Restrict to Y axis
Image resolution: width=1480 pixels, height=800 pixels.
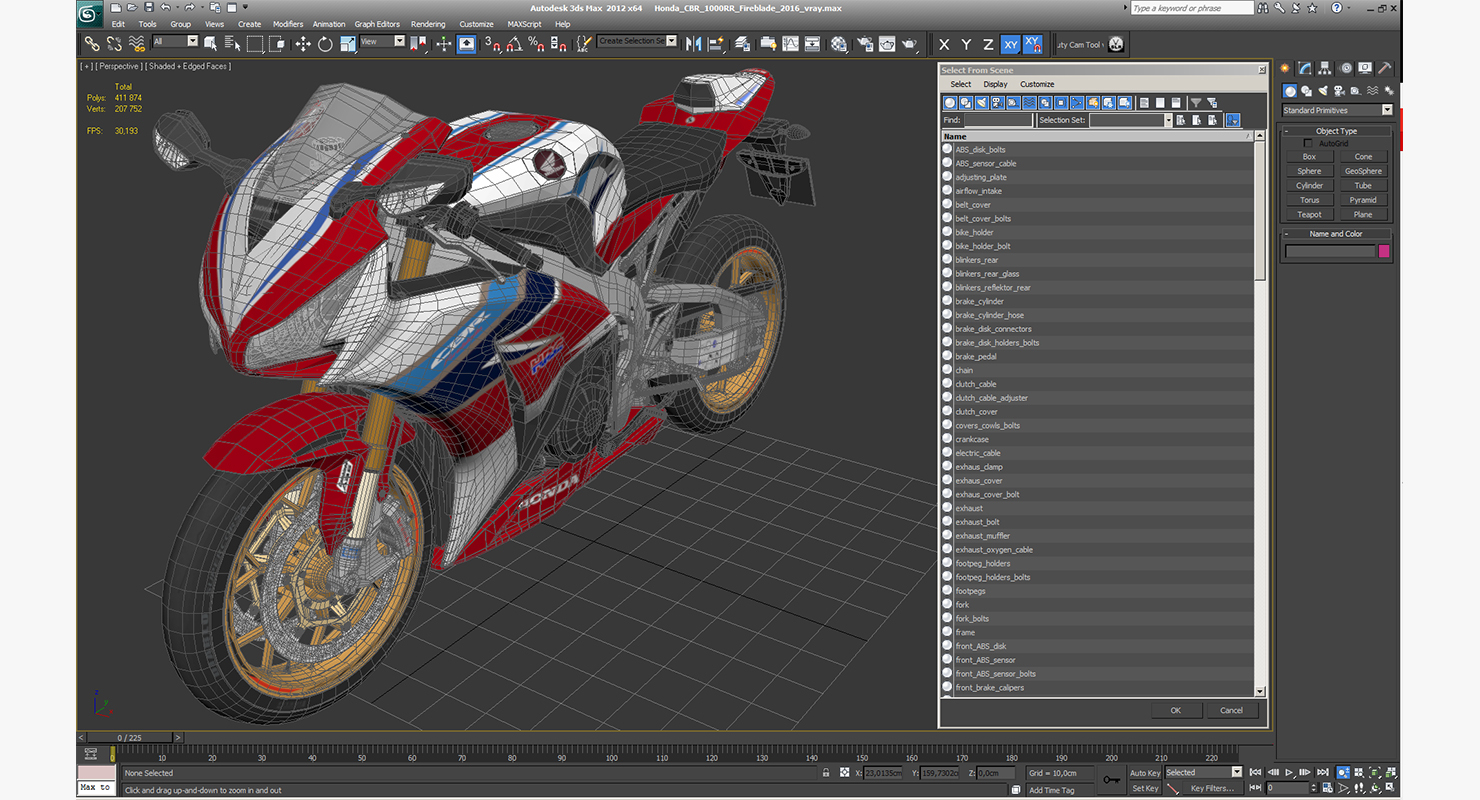pos(966,44)
